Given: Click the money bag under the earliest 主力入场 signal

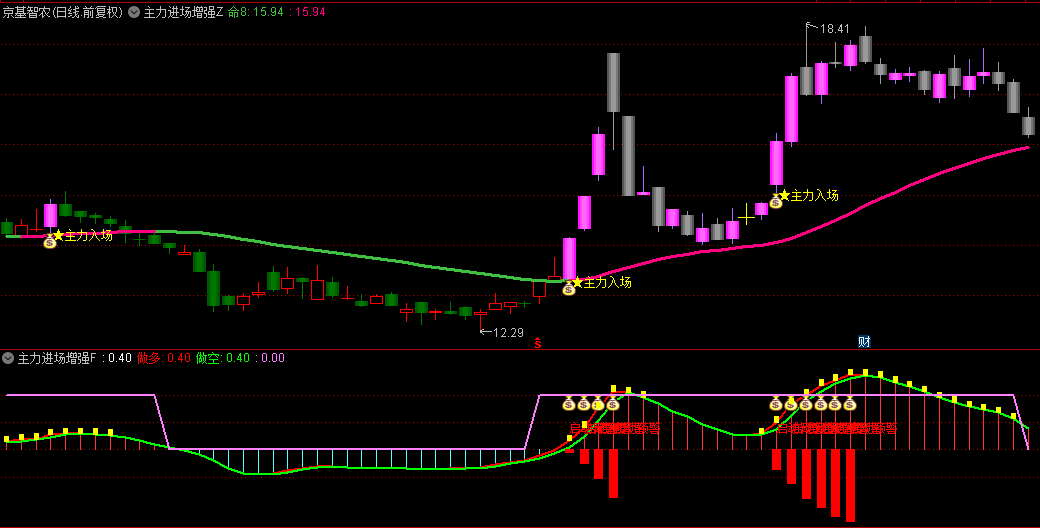Looking at the screenshot, I should (50, 242).
